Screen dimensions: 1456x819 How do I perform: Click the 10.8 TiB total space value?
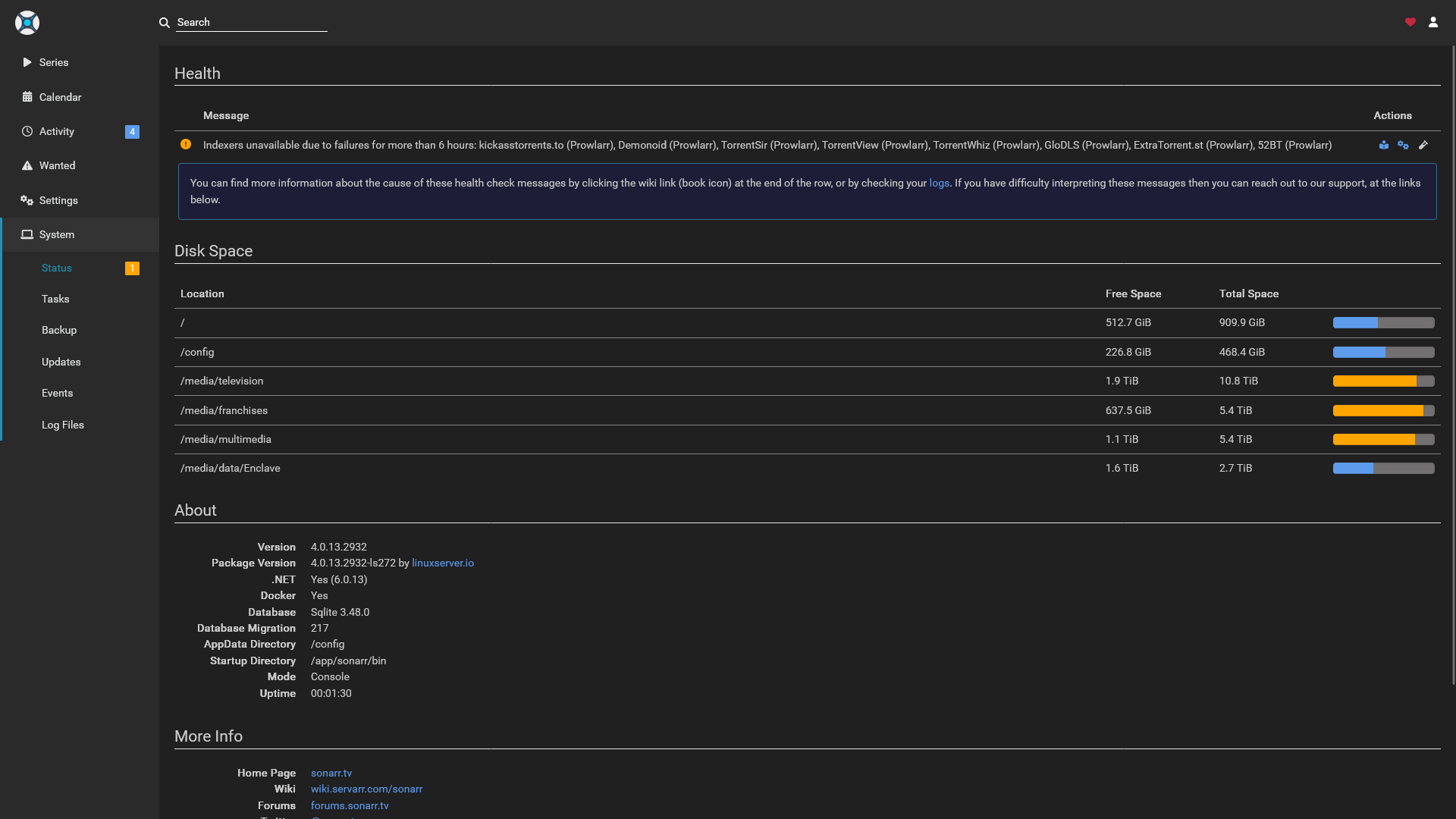1238,381
